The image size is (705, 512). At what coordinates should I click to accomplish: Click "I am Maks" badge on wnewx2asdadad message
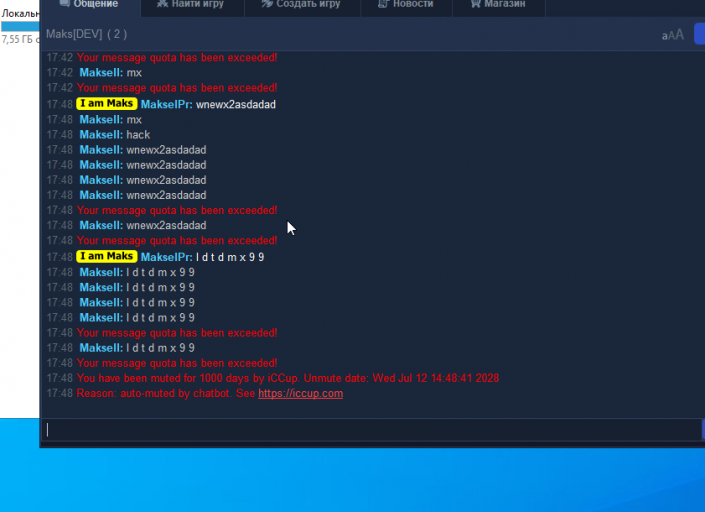click(x=107, y=104)
